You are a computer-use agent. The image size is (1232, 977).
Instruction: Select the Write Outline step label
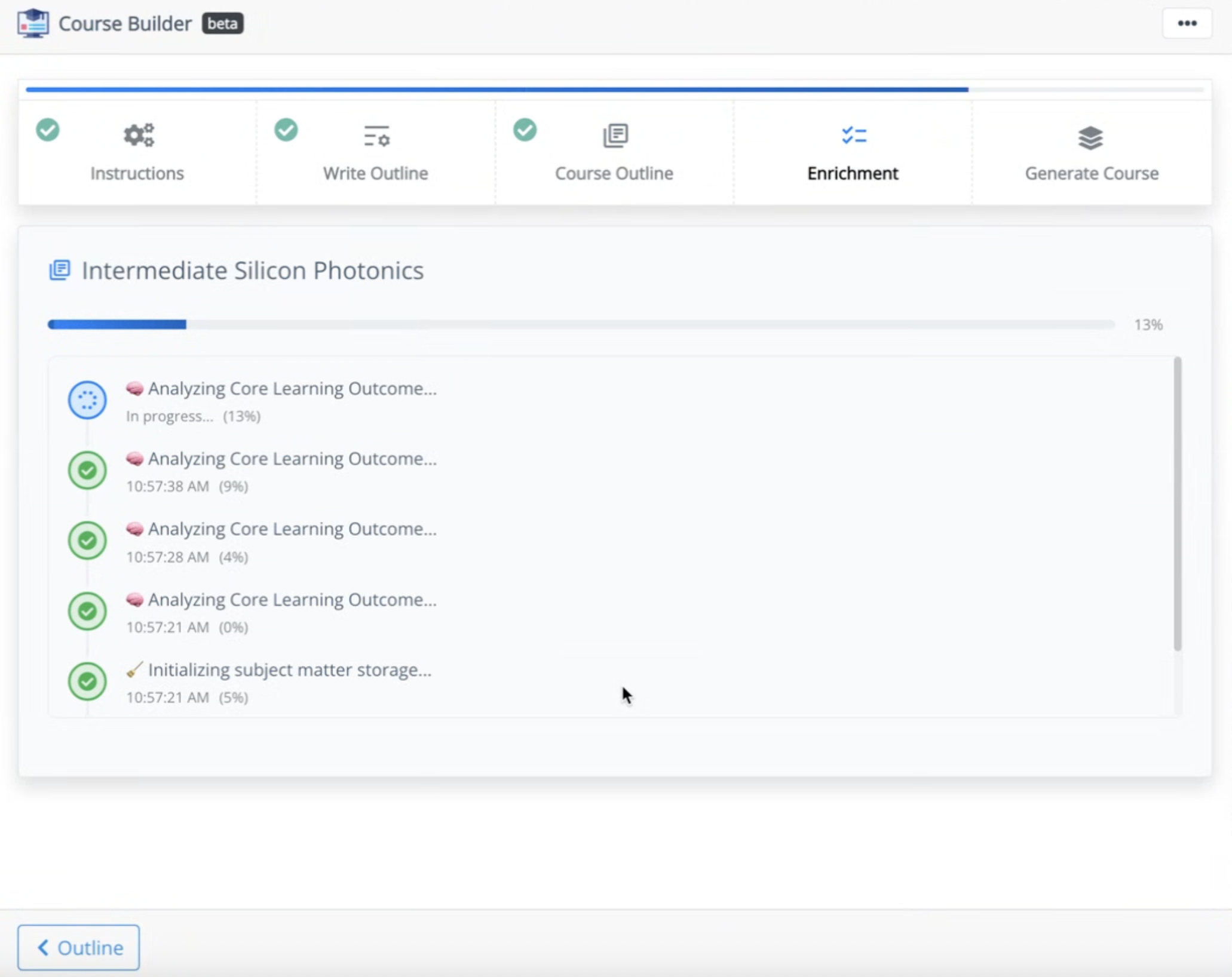coord(375,173)
